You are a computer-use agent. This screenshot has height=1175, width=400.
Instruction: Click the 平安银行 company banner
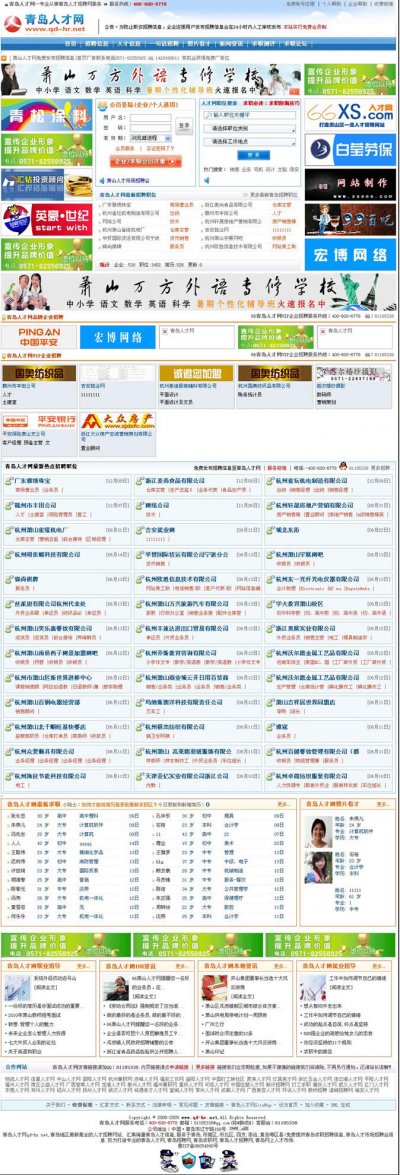tap(38, 420)
